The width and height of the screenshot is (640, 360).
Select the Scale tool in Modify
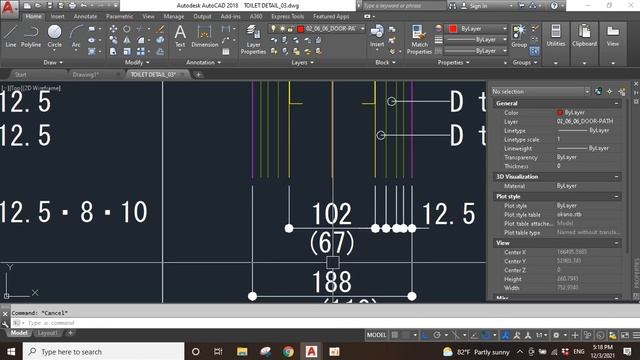point(127,51)
